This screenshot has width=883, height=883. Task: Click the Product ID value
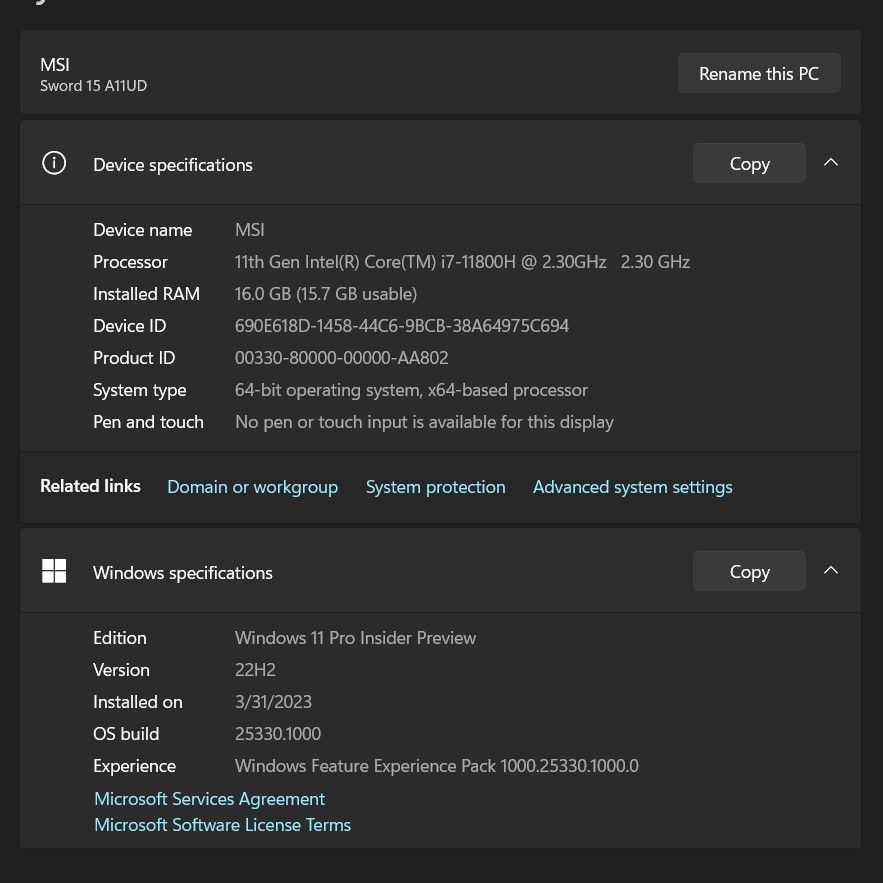[x=341, y=358]
